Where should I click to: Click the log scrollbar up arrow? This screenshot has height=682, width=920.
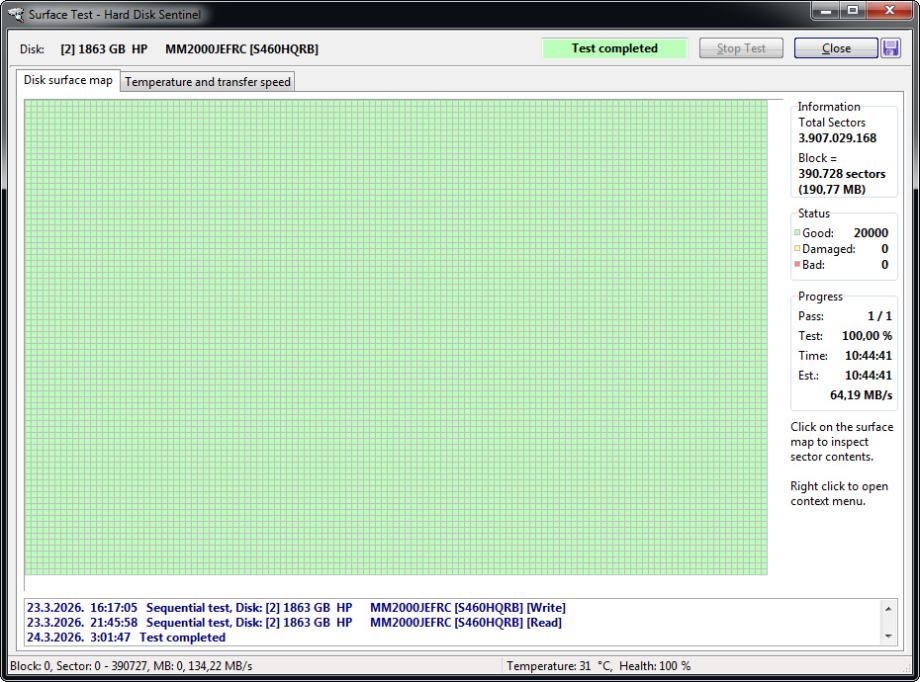click(x=888, y=609)
